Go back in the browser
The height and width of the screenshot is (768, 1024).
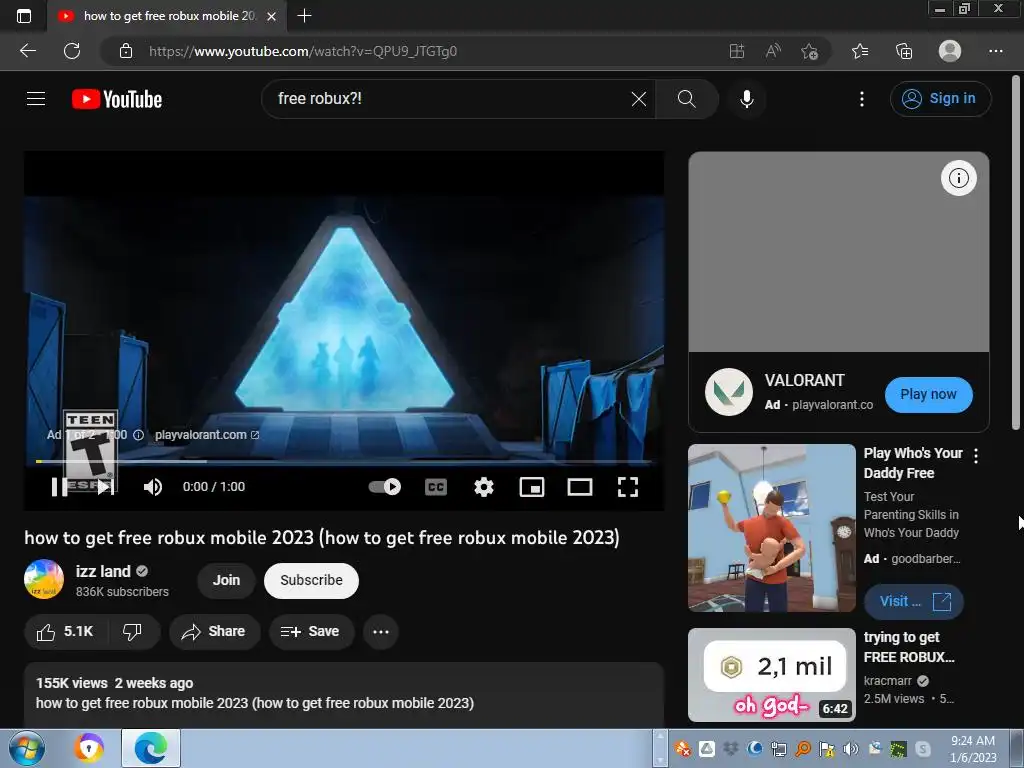28,51
